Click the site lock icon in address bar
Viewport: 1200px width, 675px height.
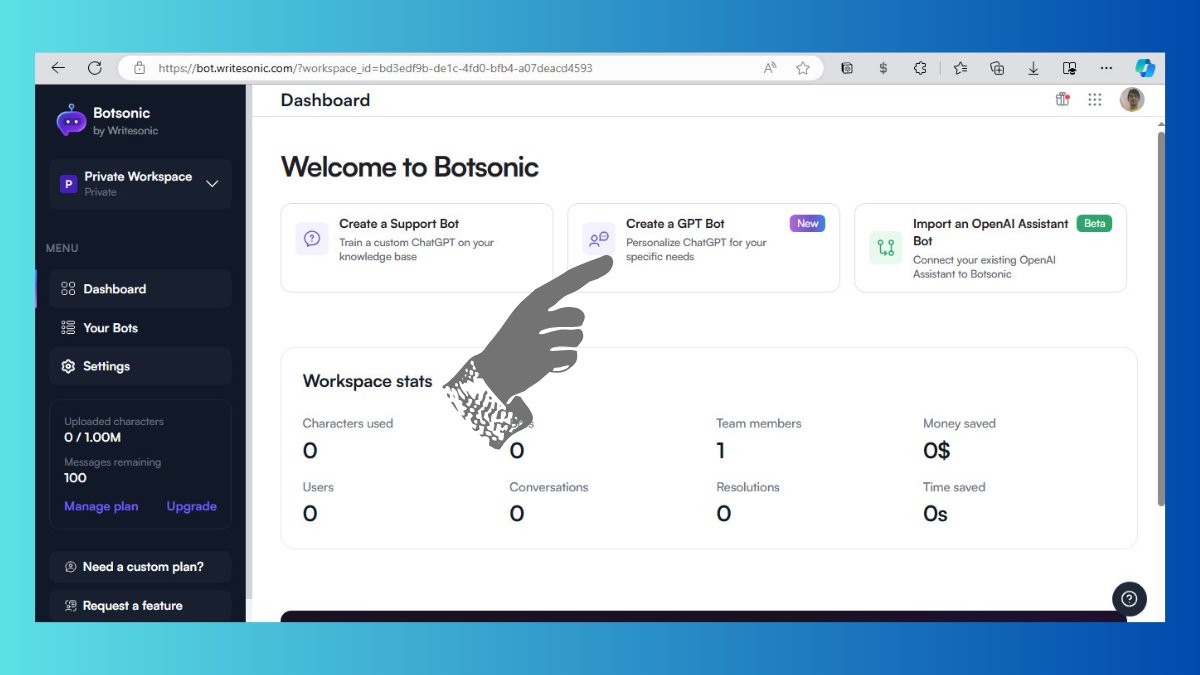[x=138, y=68]
